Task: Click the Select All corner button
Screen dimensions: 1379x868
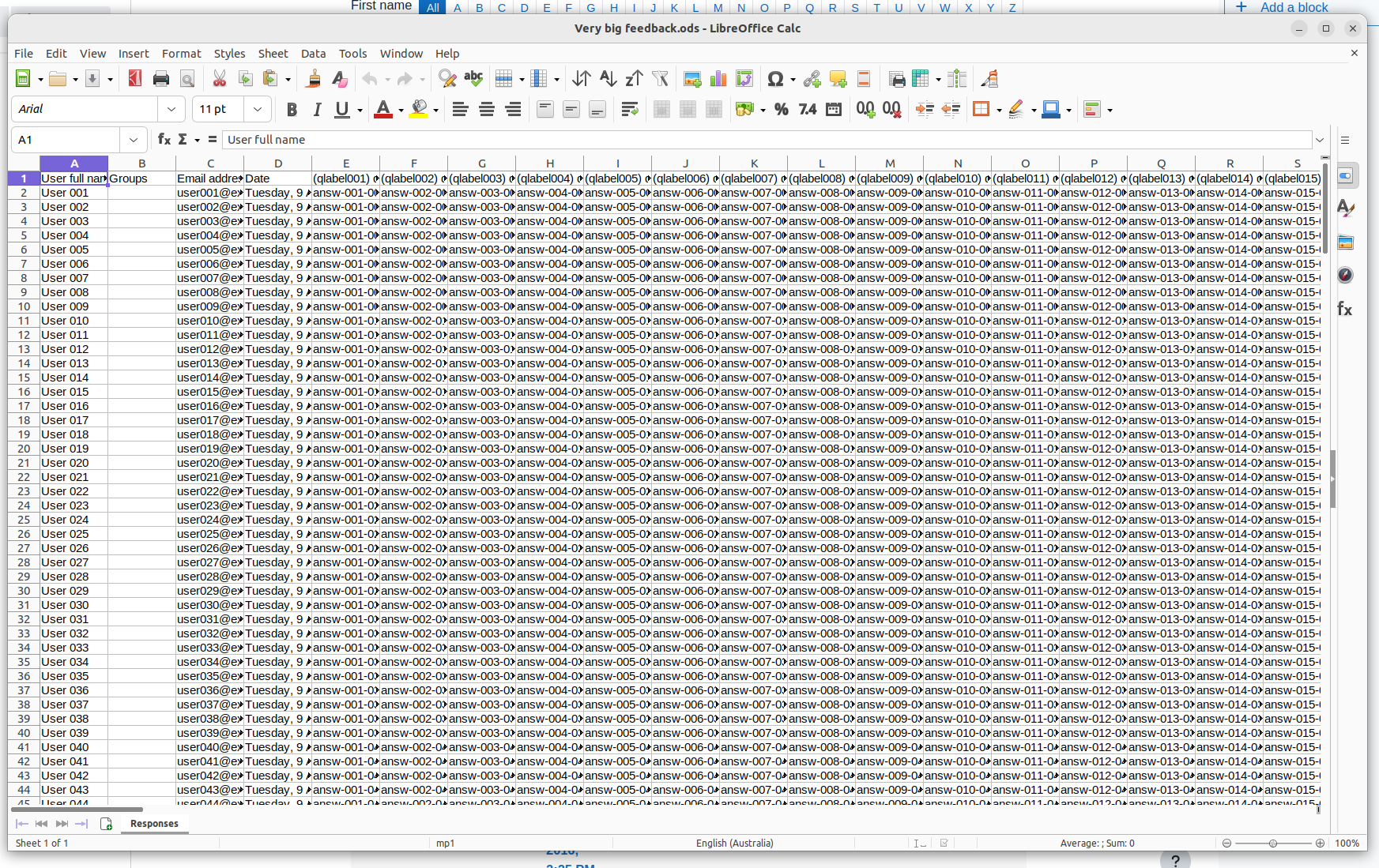Action: [24, 163]
